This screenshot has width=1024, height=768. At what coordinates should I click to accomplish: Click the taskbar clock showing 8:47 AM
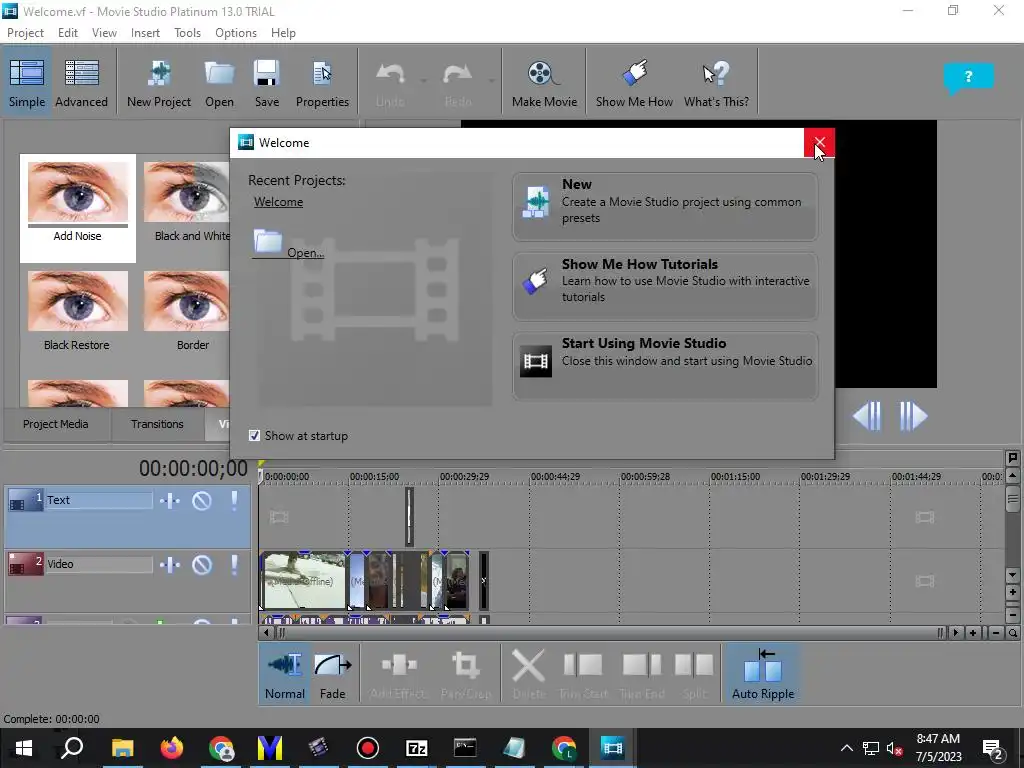(x=938, y=748)
